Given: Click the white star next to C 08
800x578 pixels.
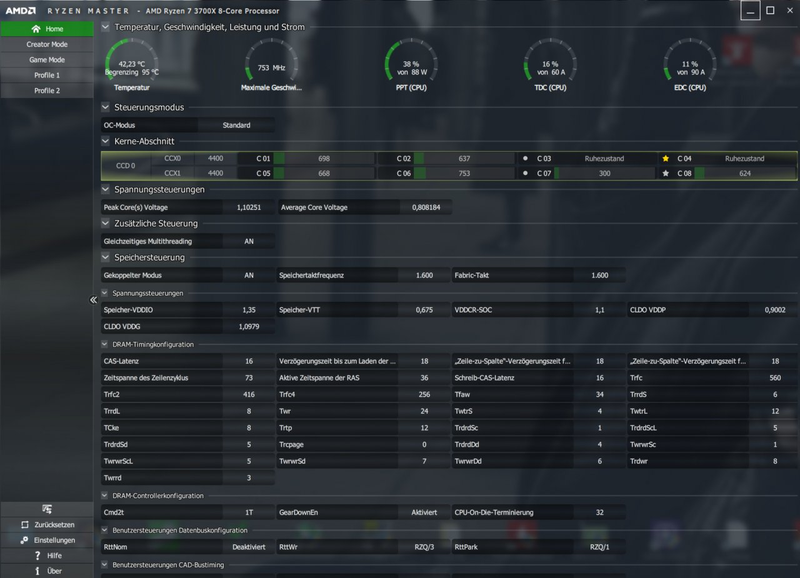Looking at the screenshot, I should pyautogui.click(x=665, y=173).
